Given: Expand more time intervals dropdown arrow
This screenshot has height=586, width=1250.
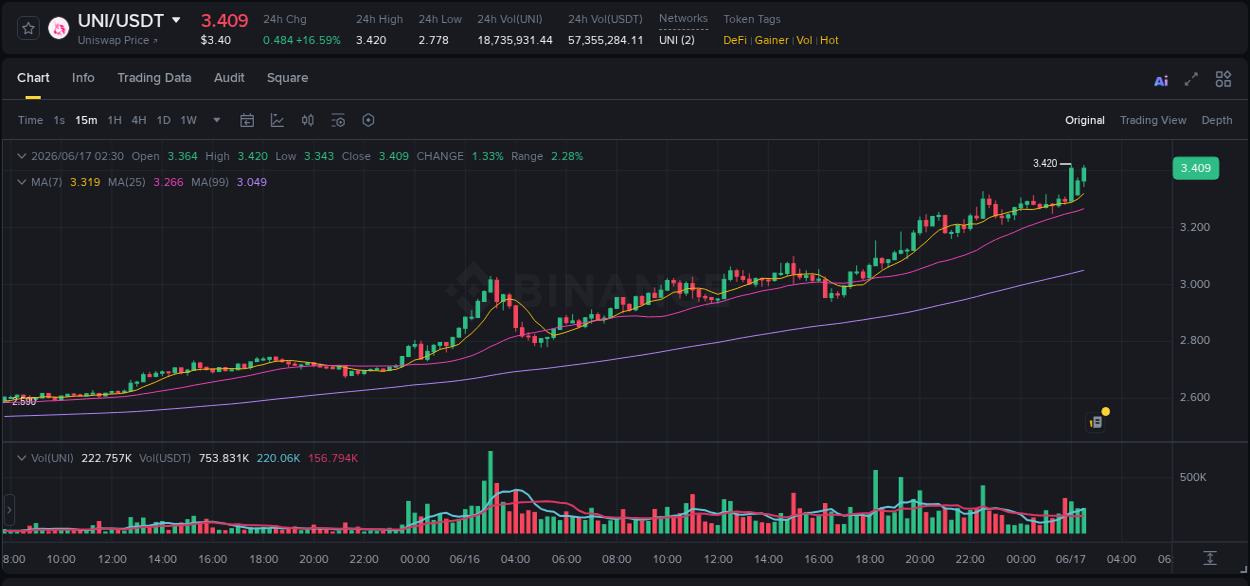Looking at the screenshot, I should click(x=217, y=120).
